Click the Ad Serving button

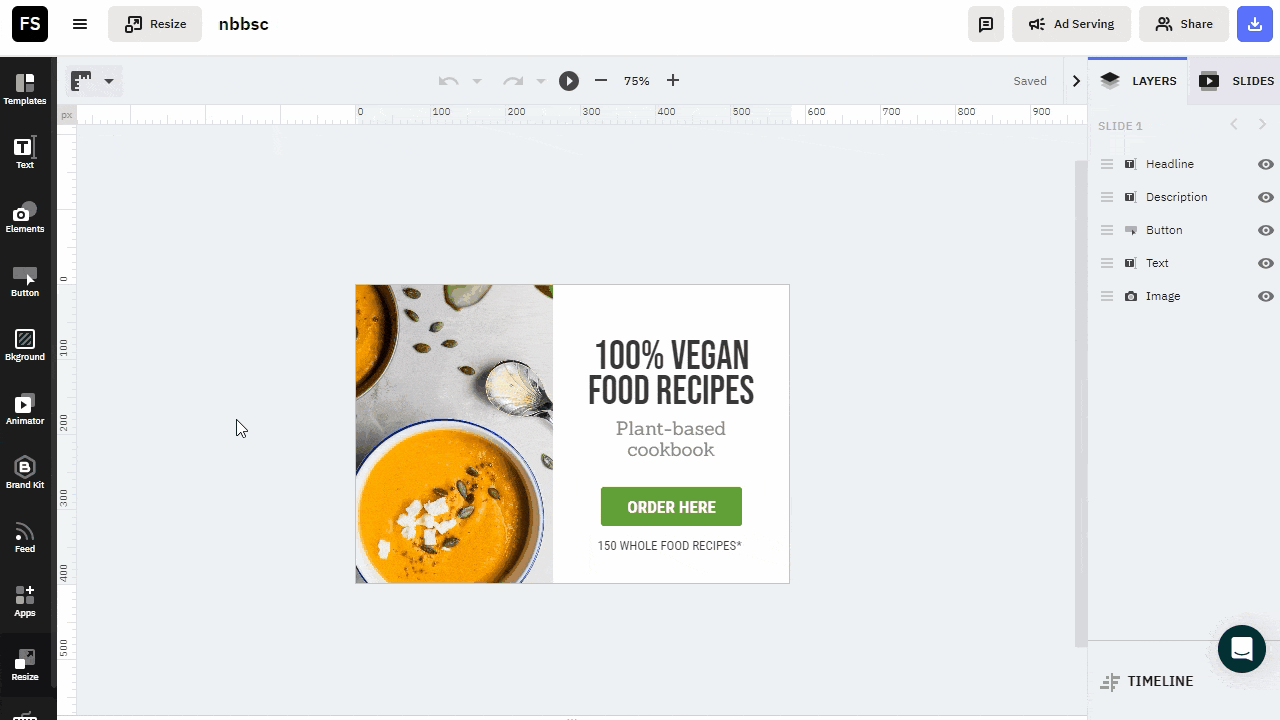tap(1071, 24)
